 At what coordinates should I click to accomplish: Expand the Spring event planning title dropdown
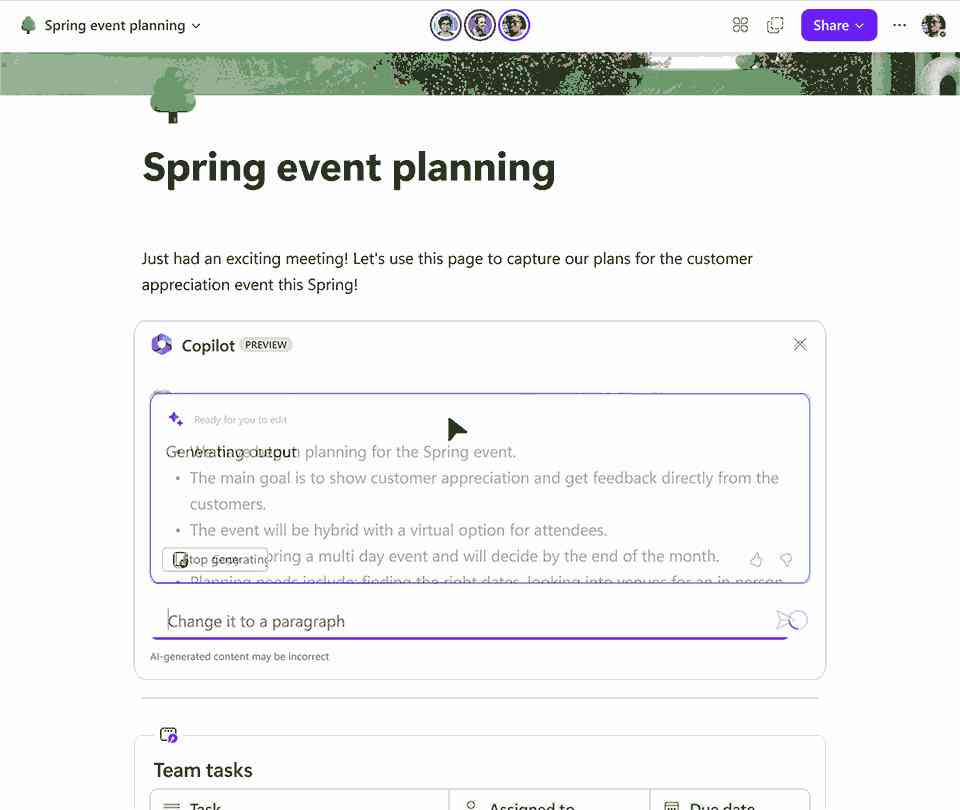tap(196, 26)
